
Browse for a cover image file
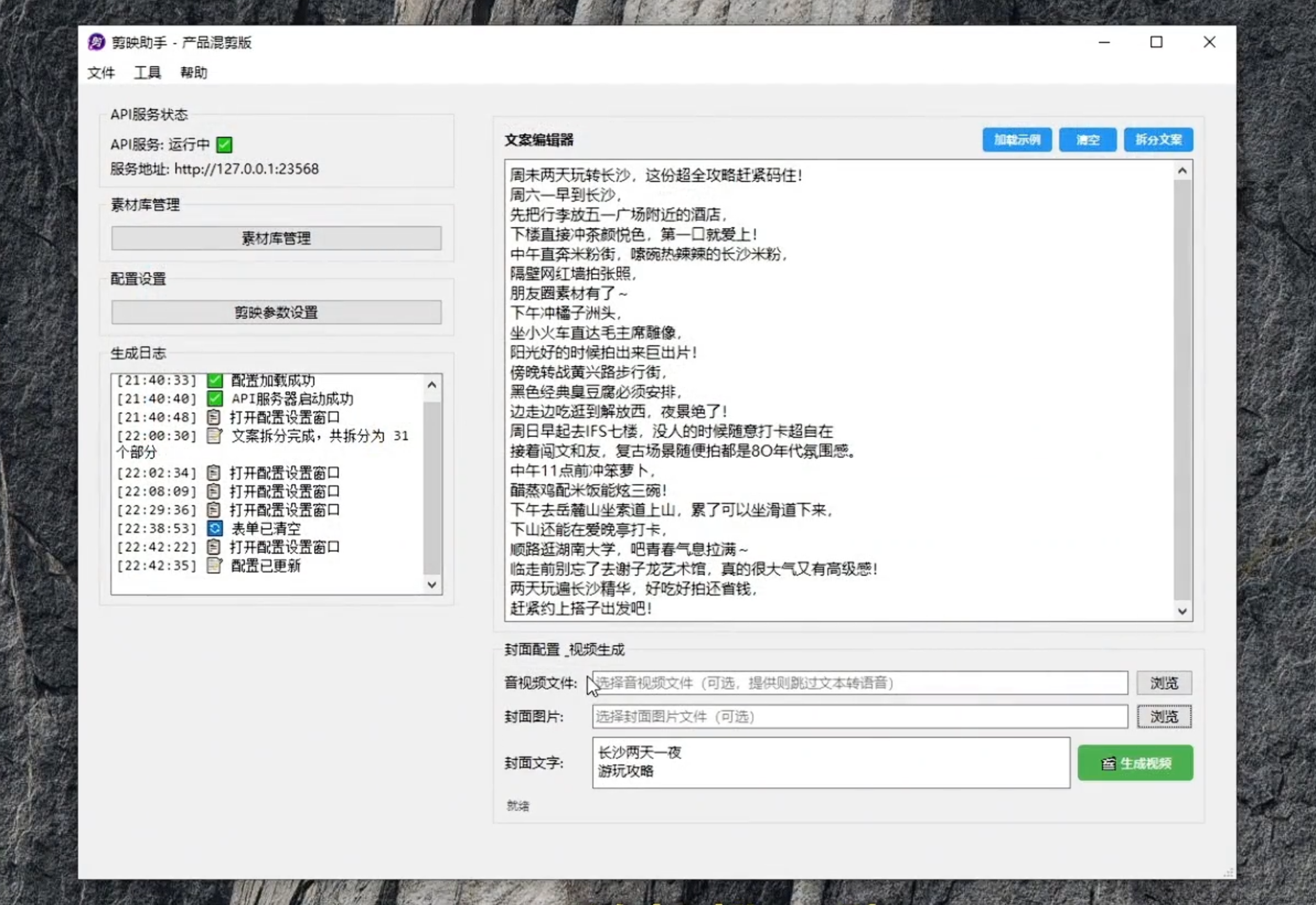click(x=1164, y=717)
